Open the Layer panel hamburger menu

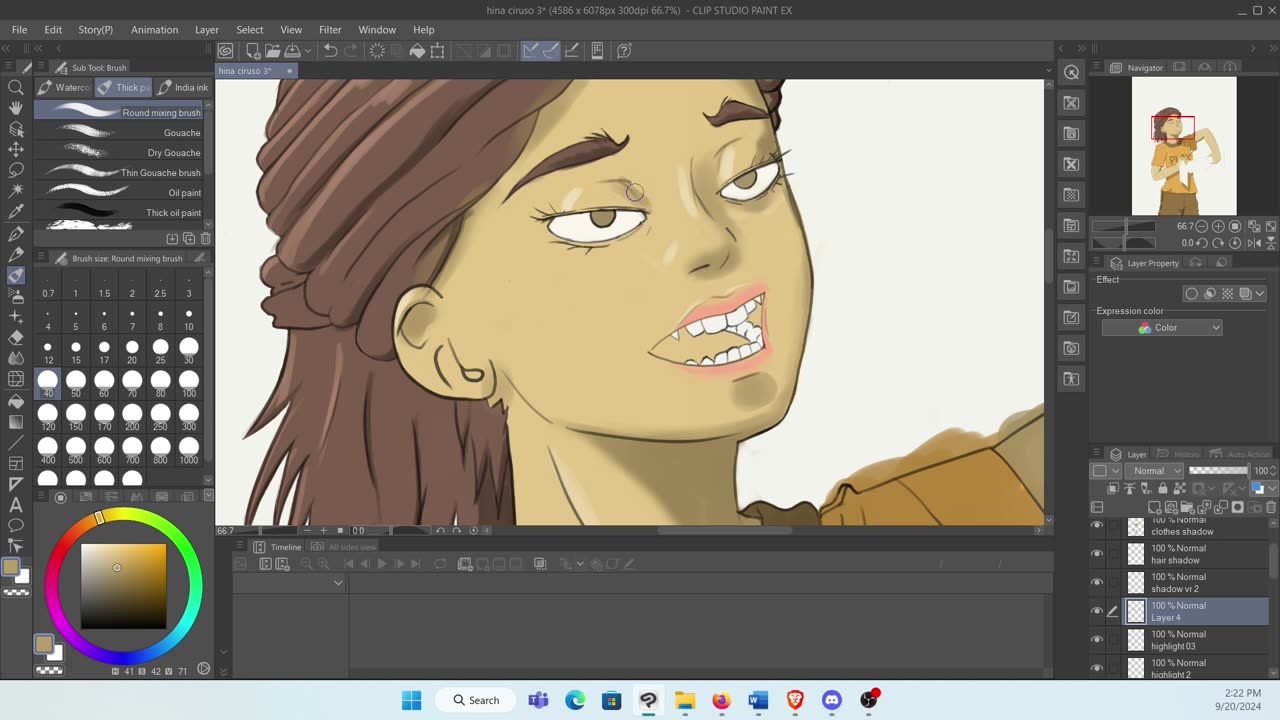click(1097, 454)
